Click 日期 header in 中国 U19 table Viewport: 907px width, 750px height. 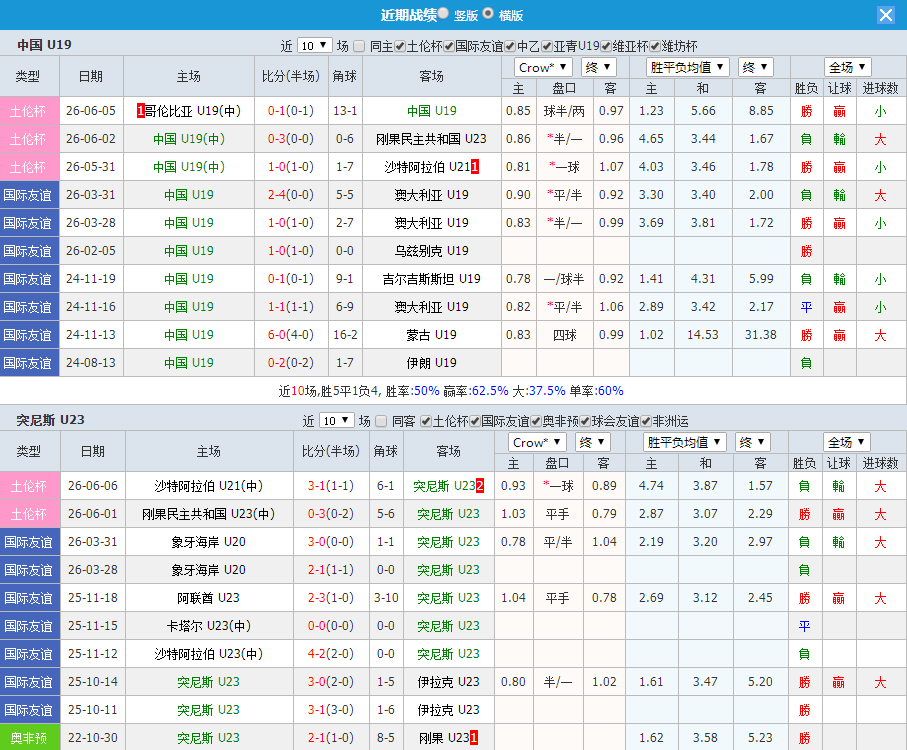(x=91, y=76)
